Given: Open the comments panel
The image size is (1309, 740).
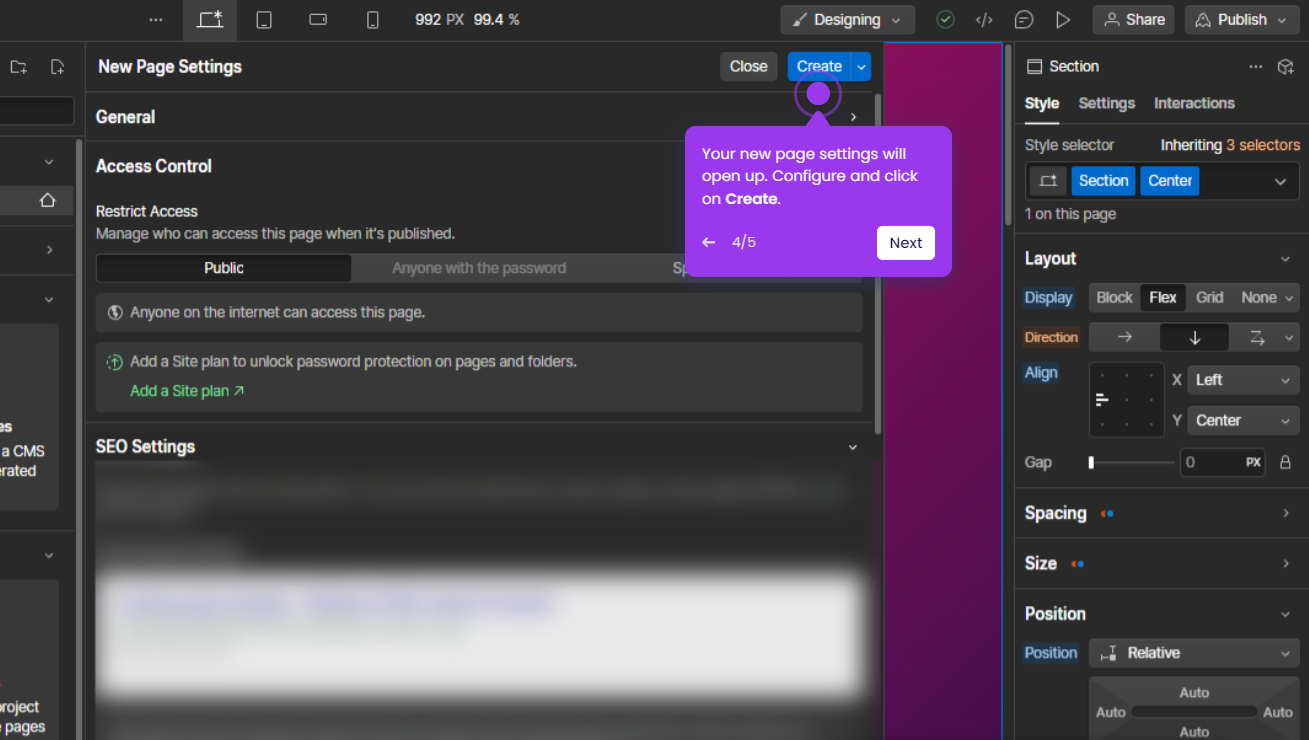Looking at the screenshot, I should [x=1023, y=19].
